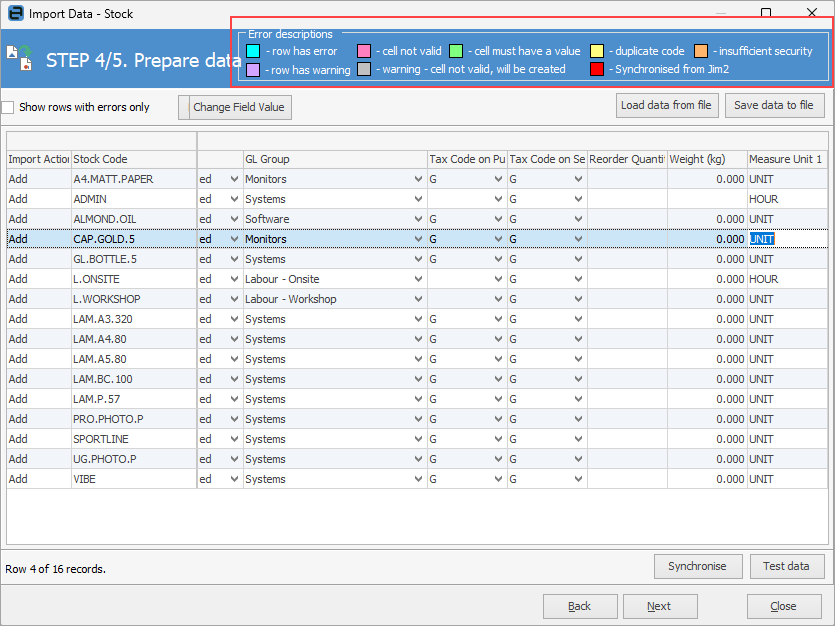
Task: Open GL Group dropdown for ADMIN row
Action: pyautogui.click(x=419, y=199)
